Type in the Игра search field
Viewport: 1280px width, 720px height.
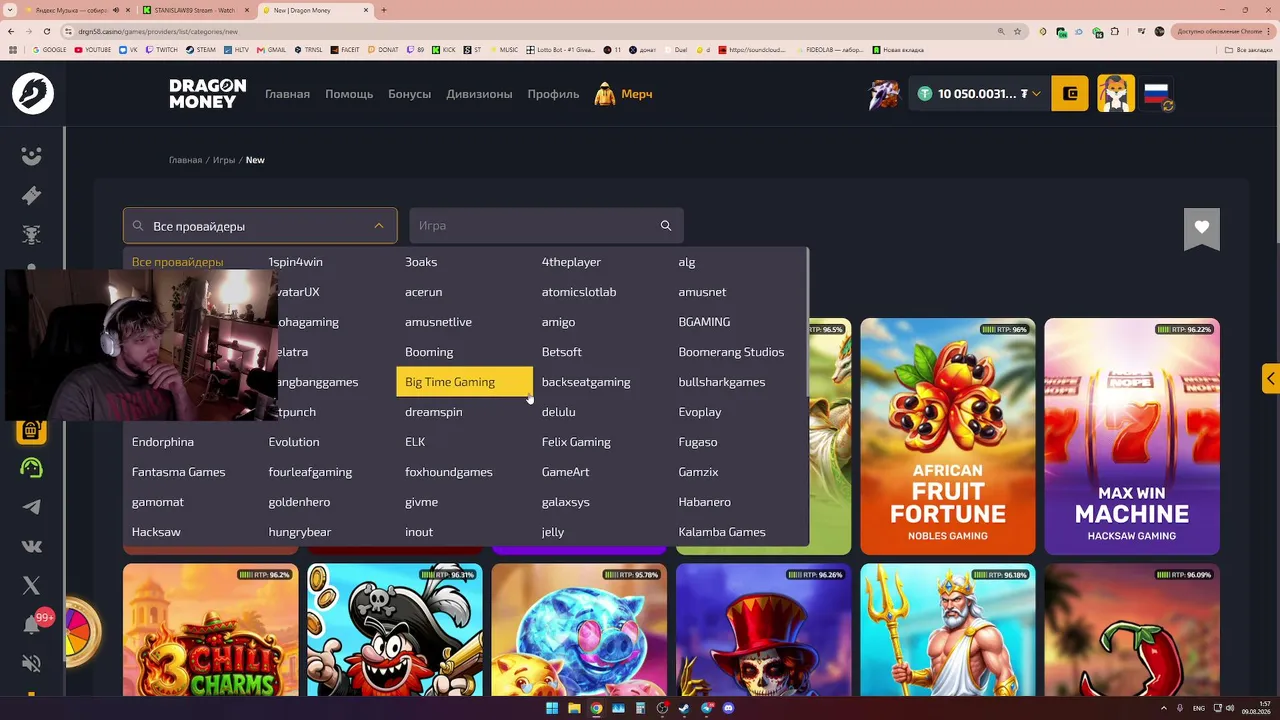tap(546, 226)
